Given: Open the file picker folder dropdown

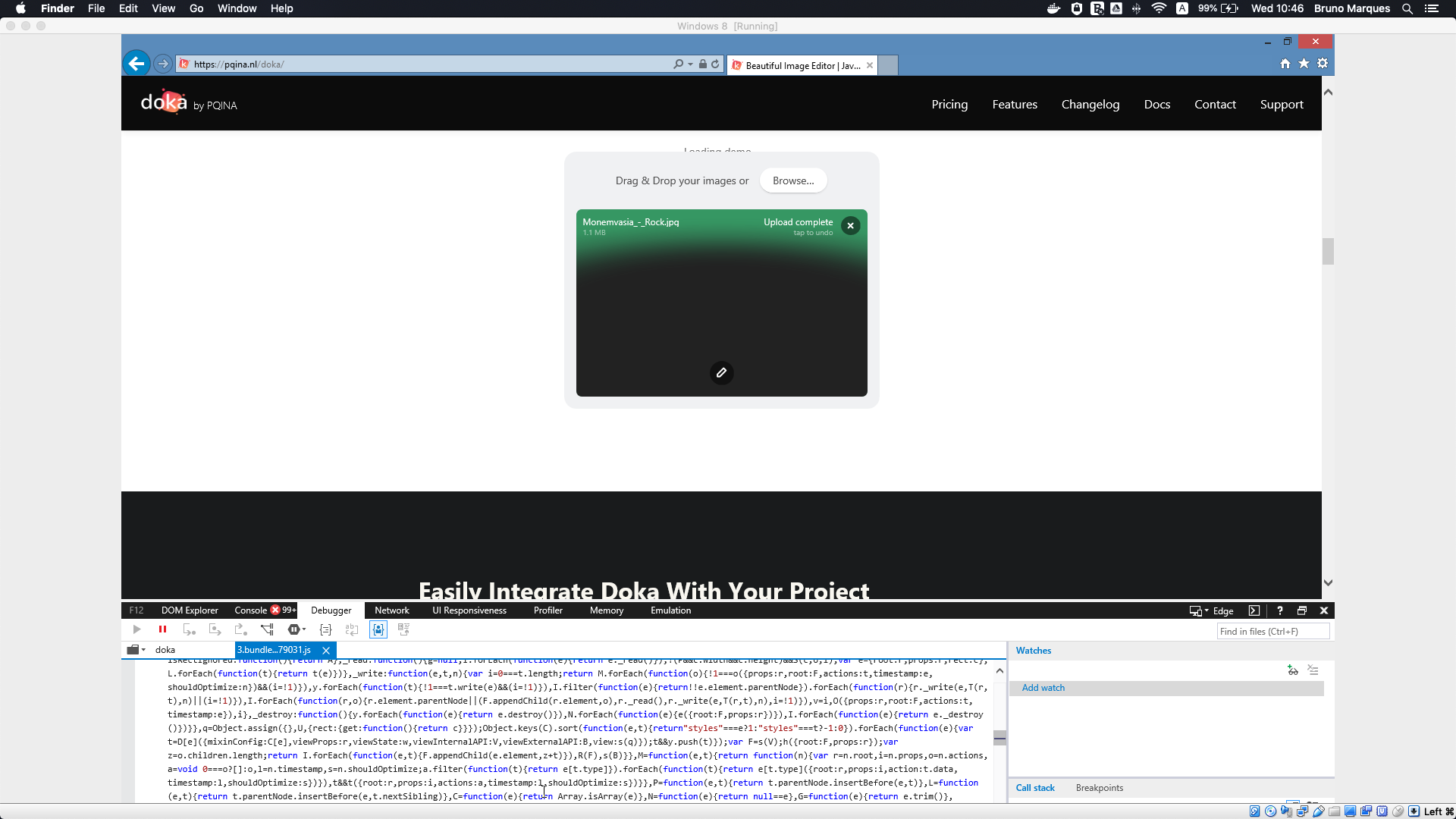Looking at the screenshot, I should pos(136,650).
